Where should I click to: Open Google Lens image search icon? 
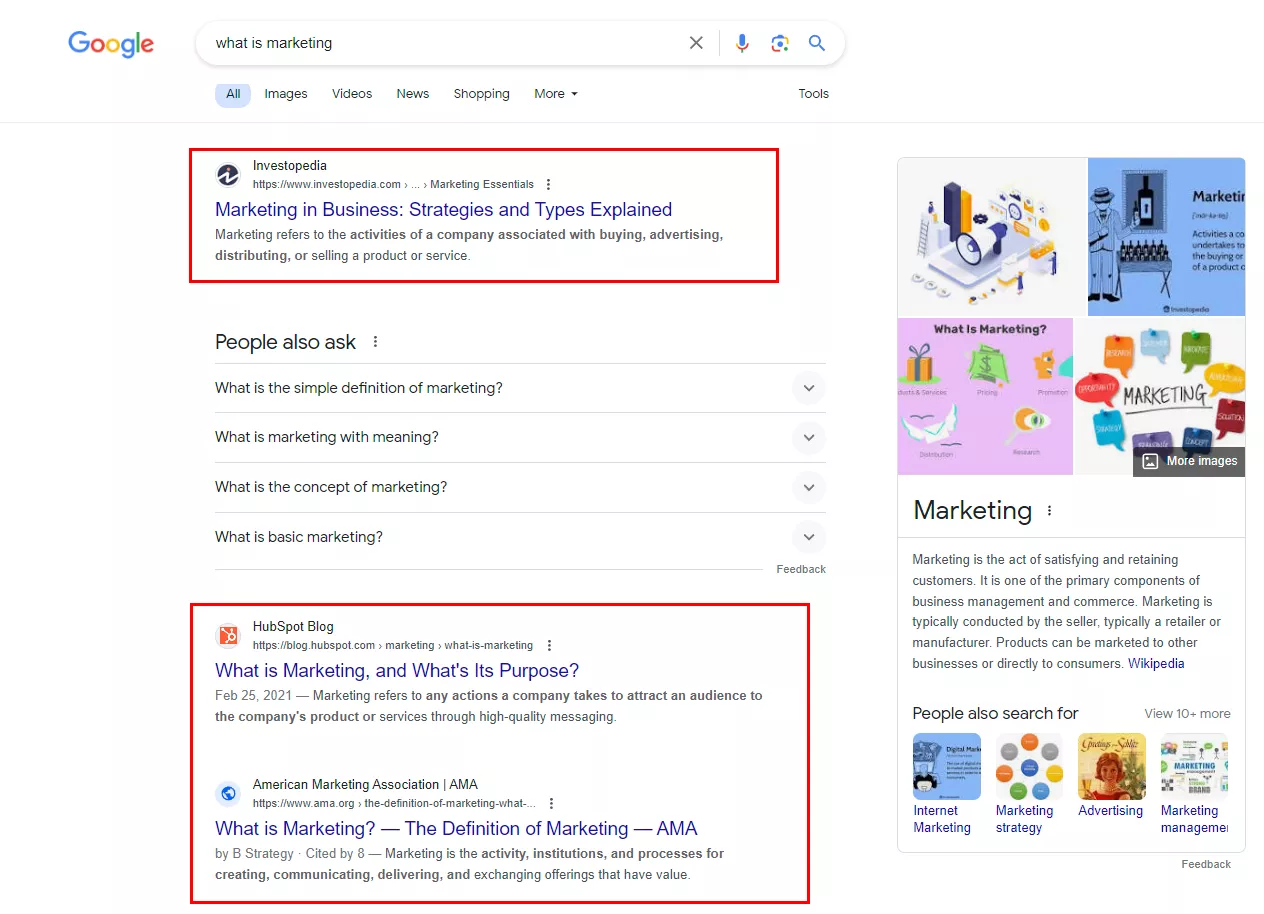[x=780, y=43]
